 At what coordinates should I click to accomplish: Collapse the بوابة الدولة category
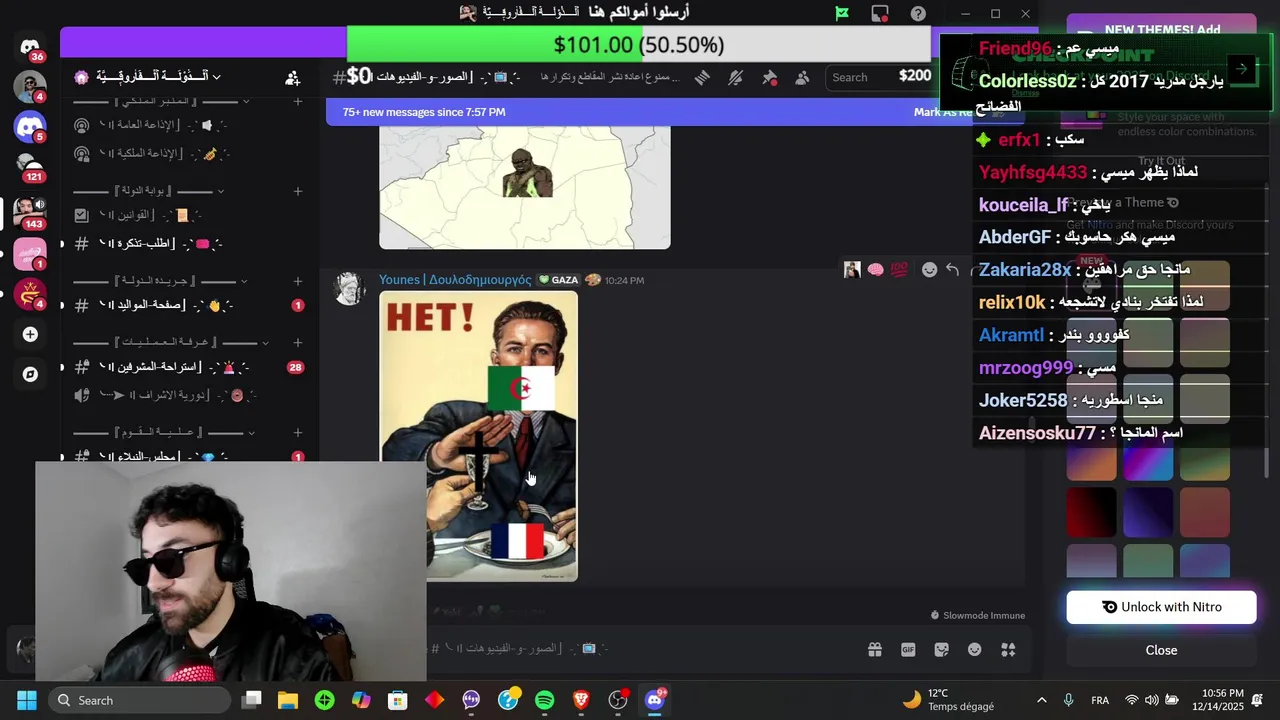tap(150, 191)
